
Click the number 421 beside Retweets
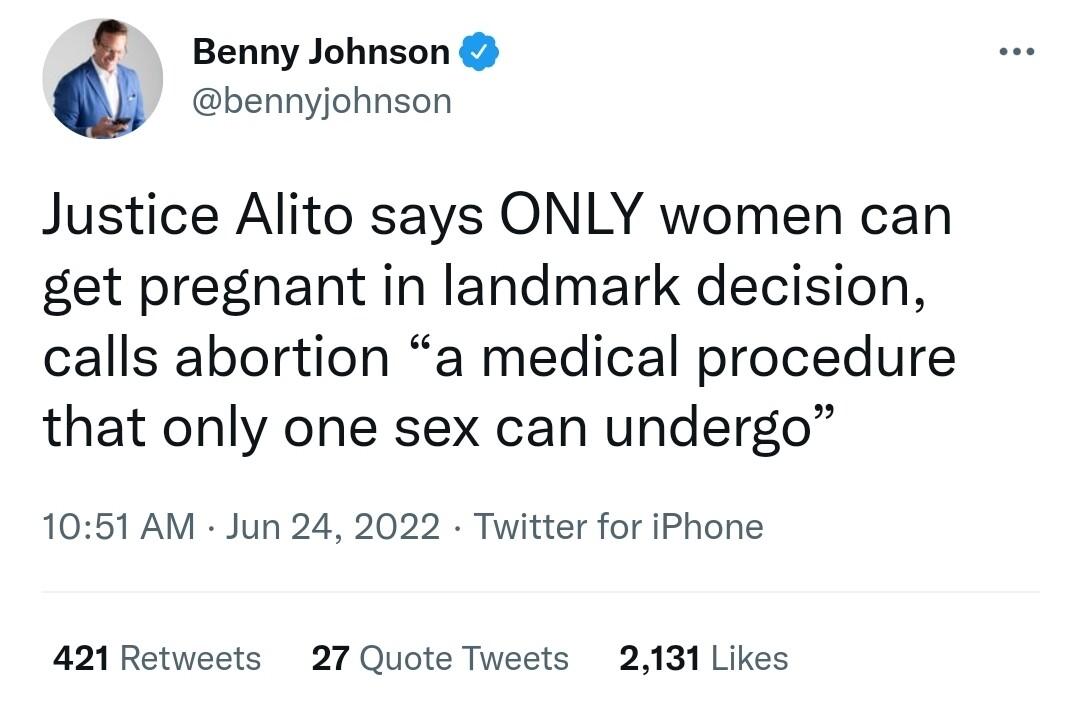[x=80, y=658]
